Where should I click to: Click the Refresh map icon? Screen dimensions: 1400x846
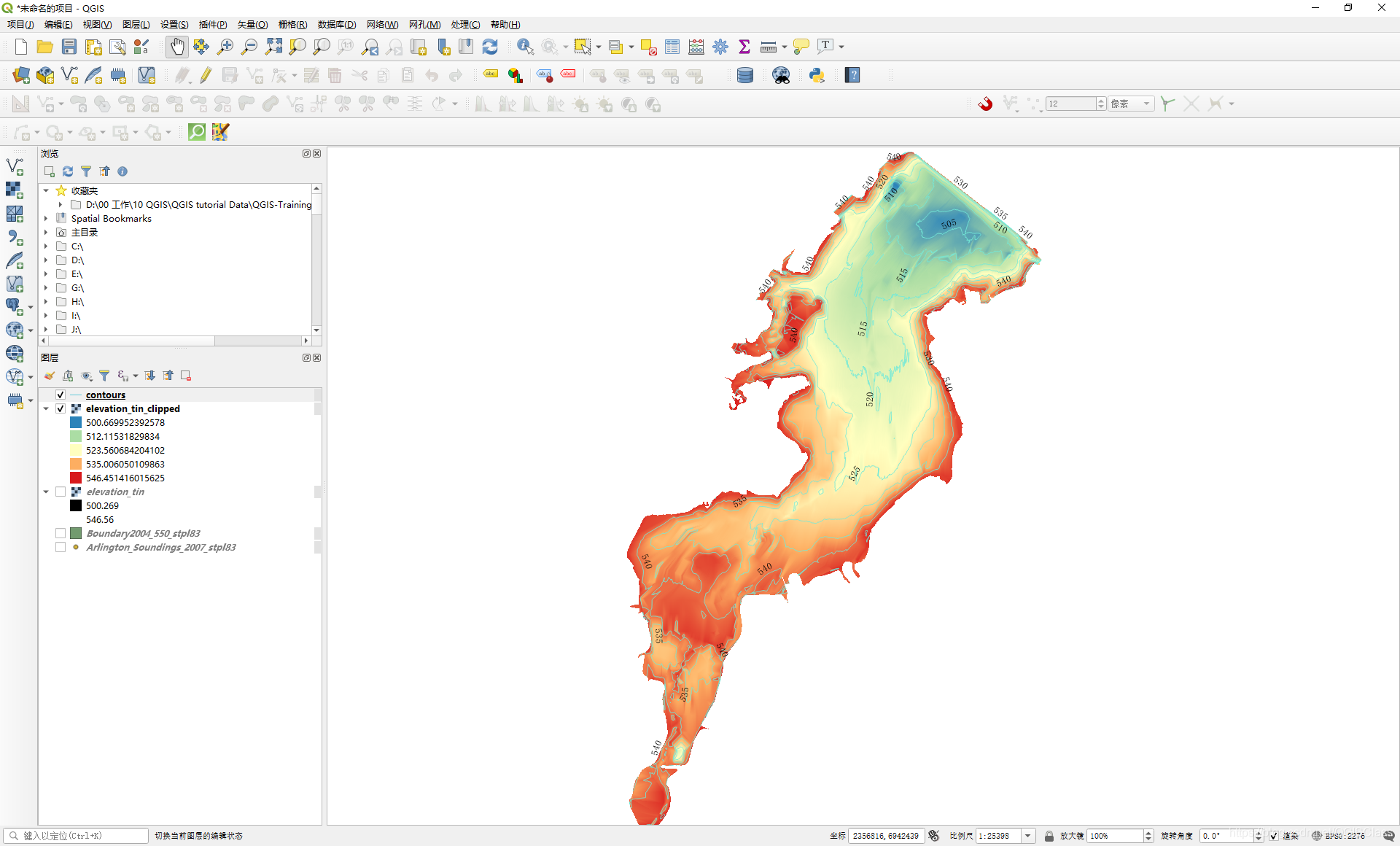pyautogui.click(x=490, y=47)
